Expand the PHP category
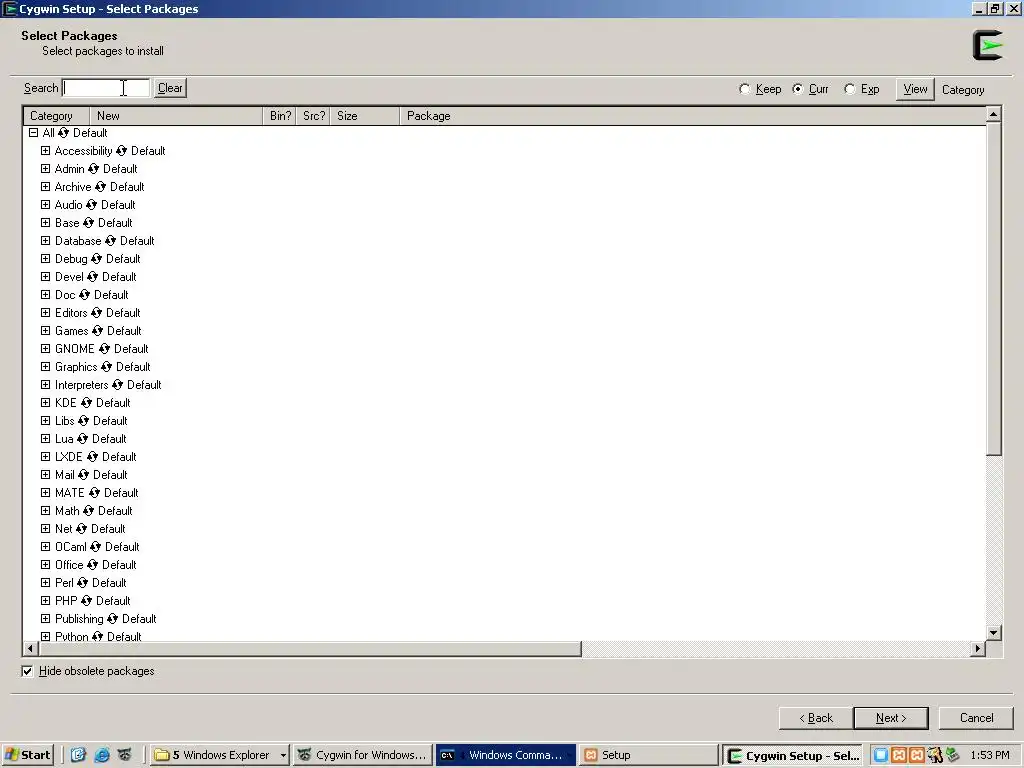Screen dimensions: 1024x768 pos(46,601)
